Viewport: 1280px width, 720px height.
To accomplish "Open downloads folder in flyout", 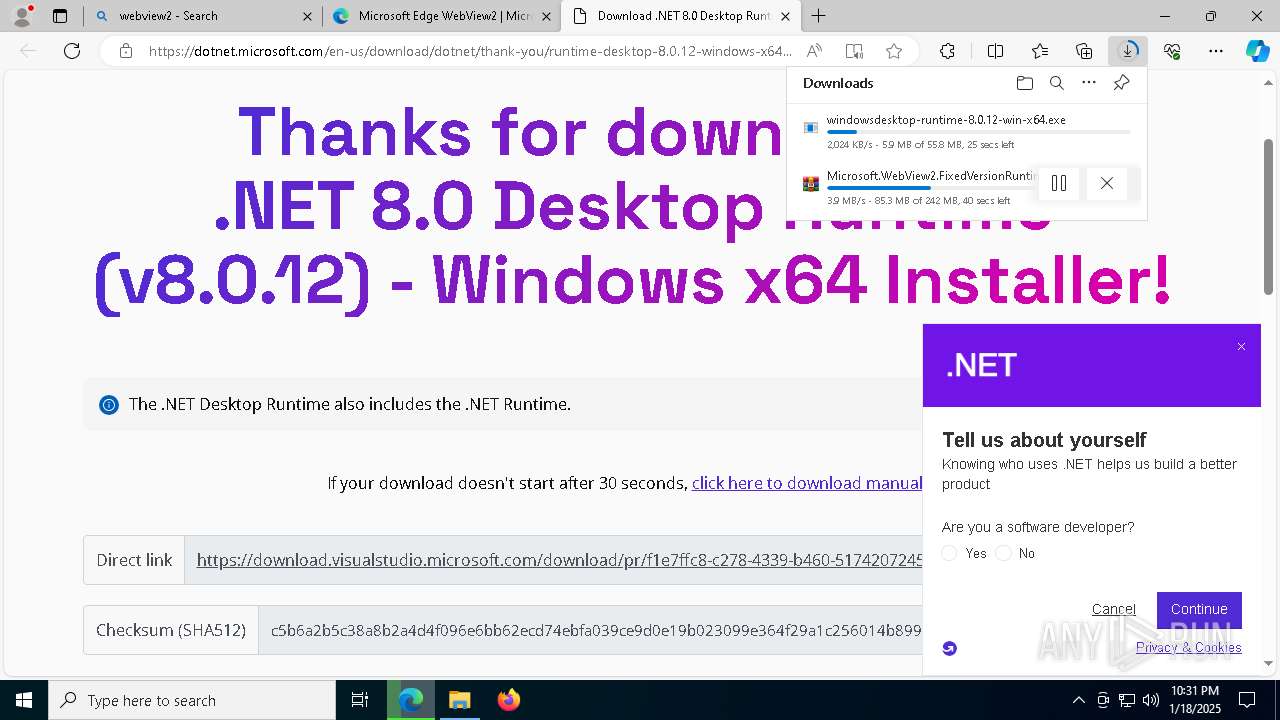I will click(1024, 83).
